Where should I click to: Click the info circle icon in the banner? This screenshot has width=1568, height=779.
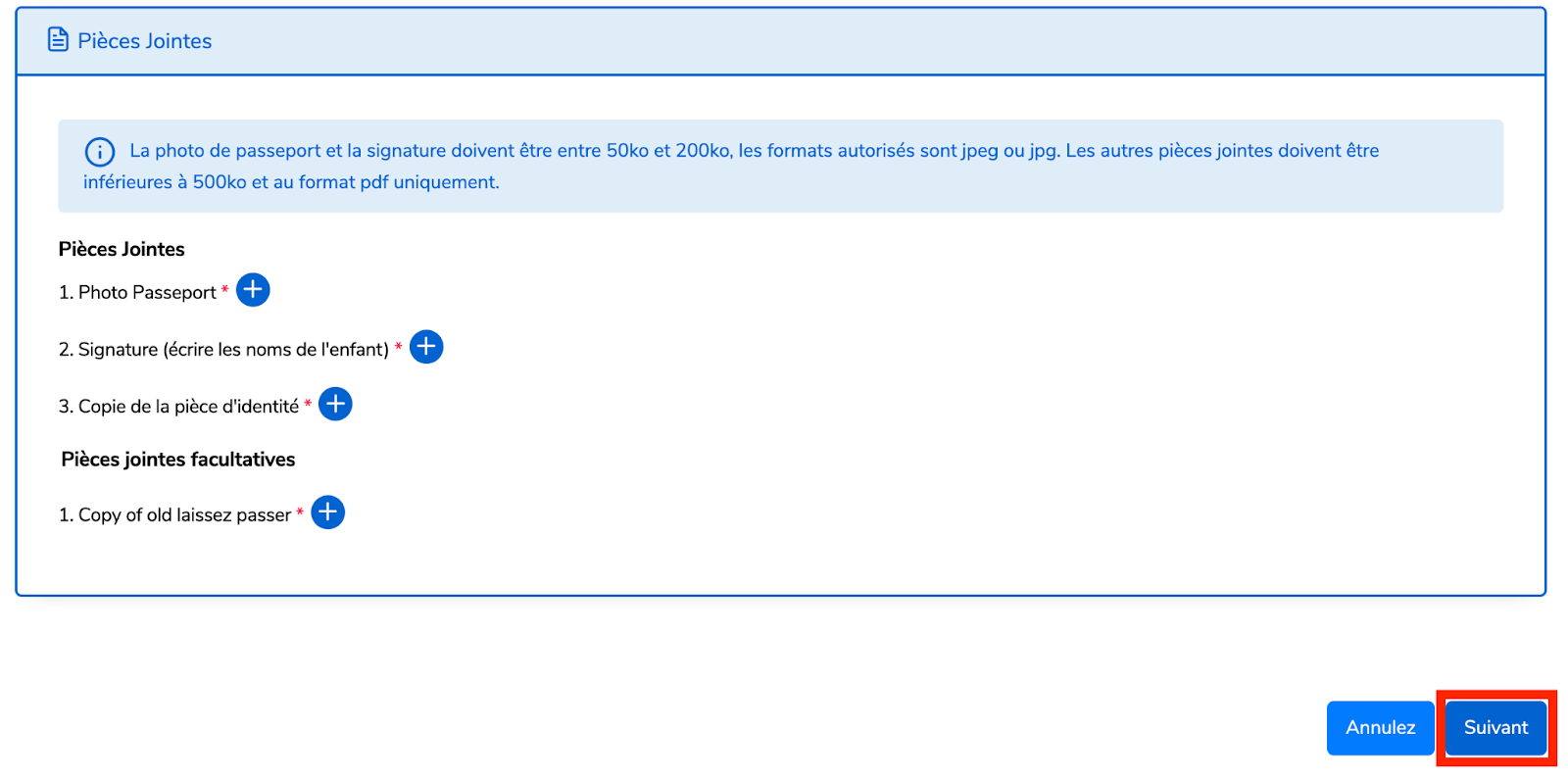(100, 152)
